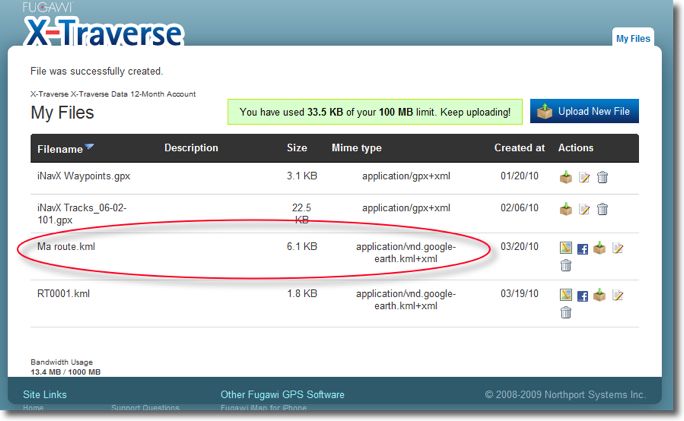Edit the iNavX Tracks_06-02-101.gpx entry

click(584, 209)
